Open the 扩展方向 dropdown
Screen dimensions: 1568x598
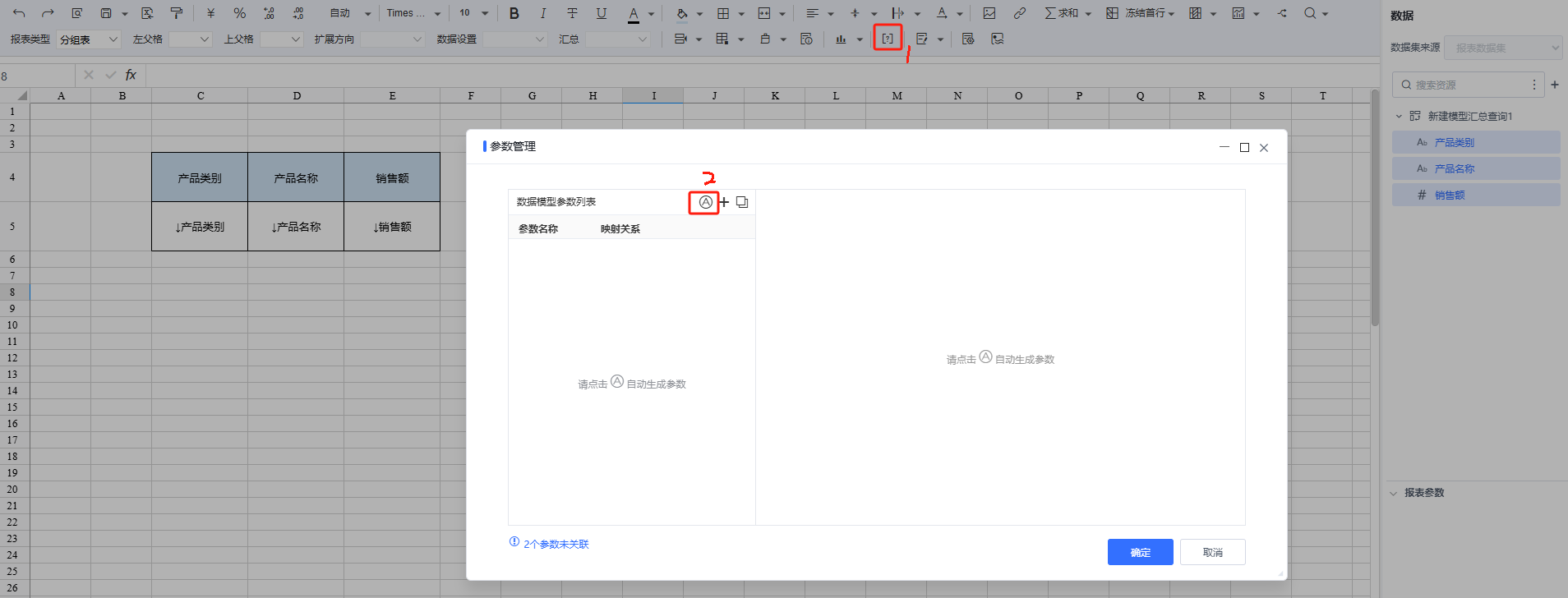tap(393, 39)
